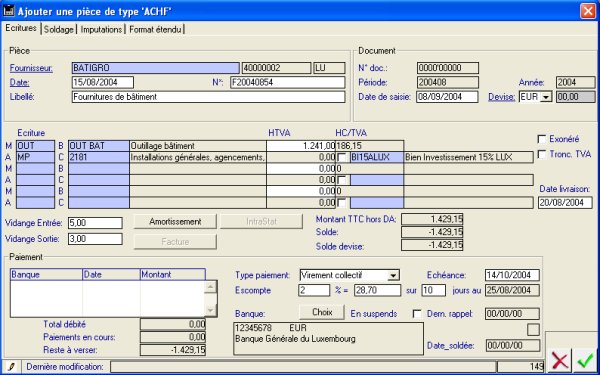Click the Dern. rappel date field
The width and height of the screenshot is (600, 375).
pos(512,314)
